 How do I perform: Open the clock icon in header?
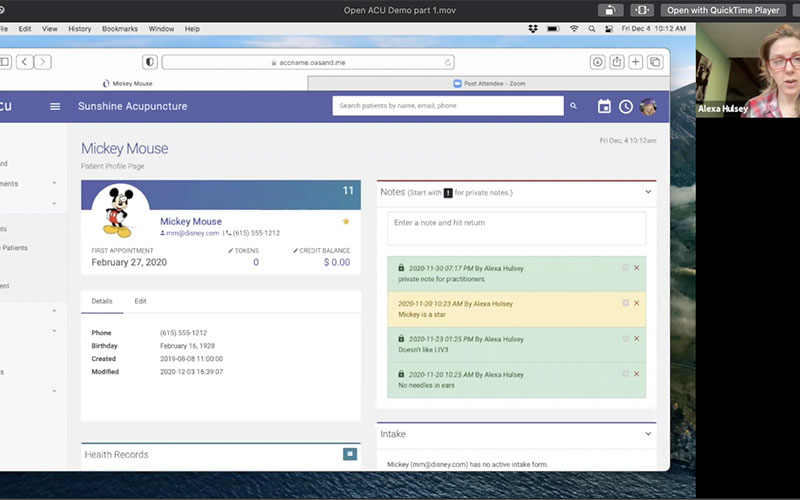626,106
